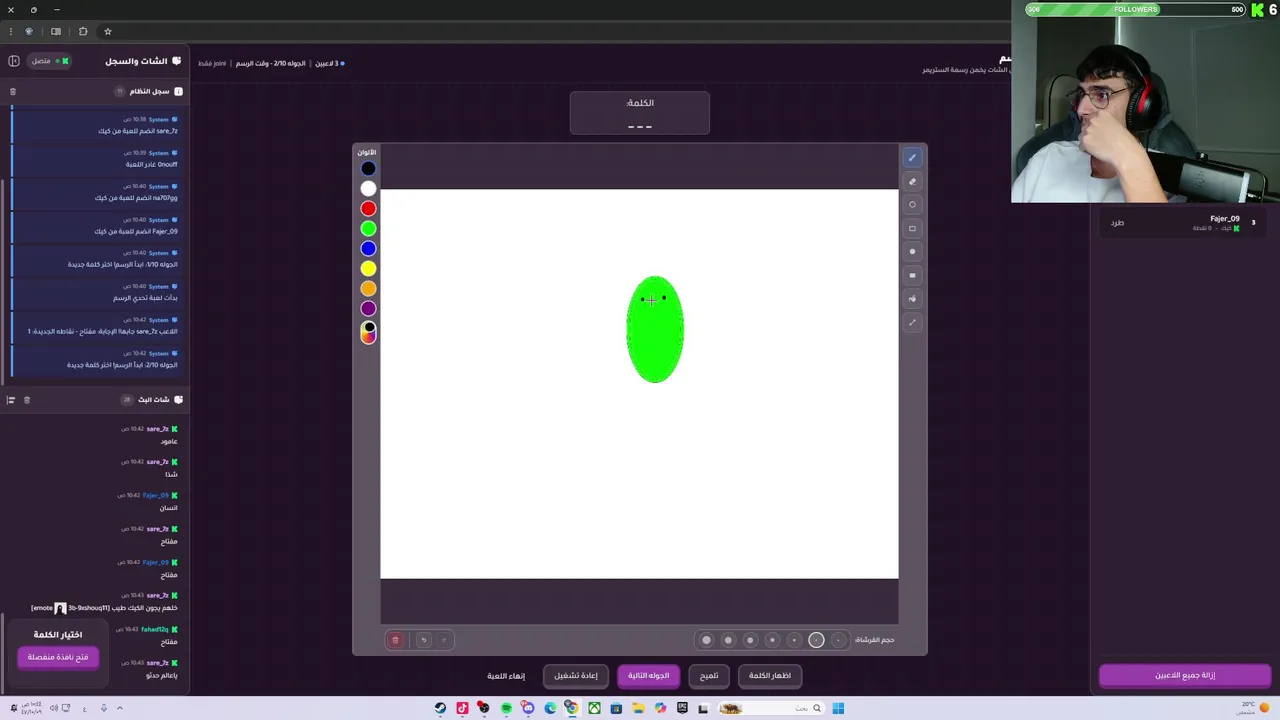Select the hollow circle shape tool
Screen dimensions: 1280x720
point(912,204)
